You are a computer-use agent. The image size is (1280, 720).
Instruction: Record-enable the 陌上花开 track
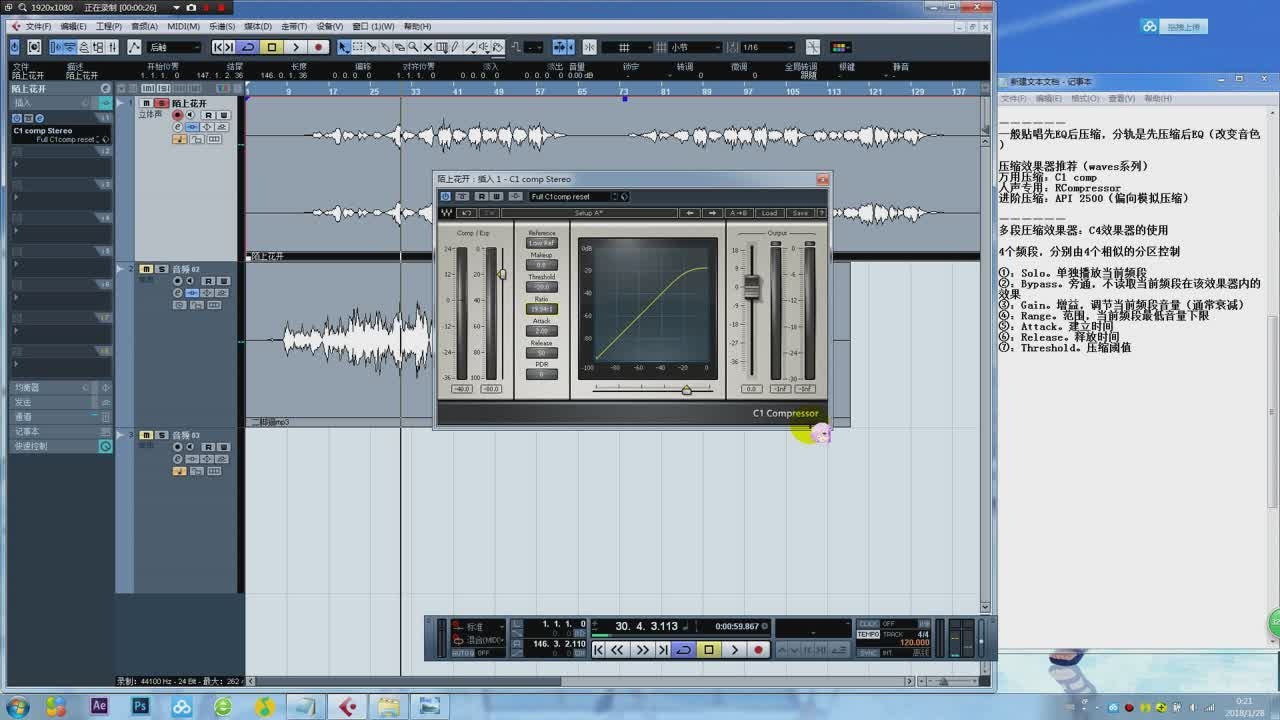178,115
